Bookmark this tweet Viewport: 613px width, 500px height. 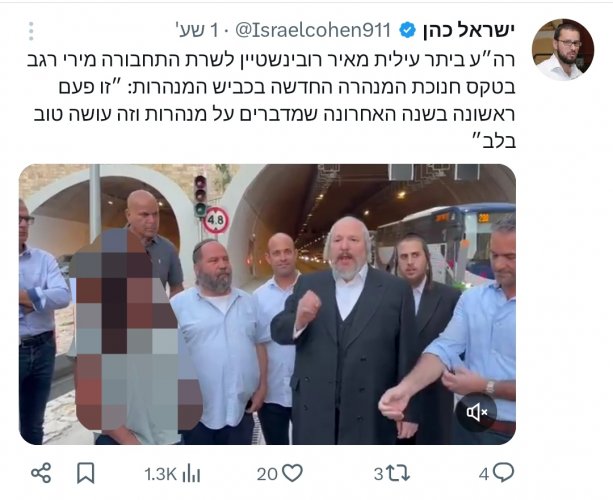(85, 473)
